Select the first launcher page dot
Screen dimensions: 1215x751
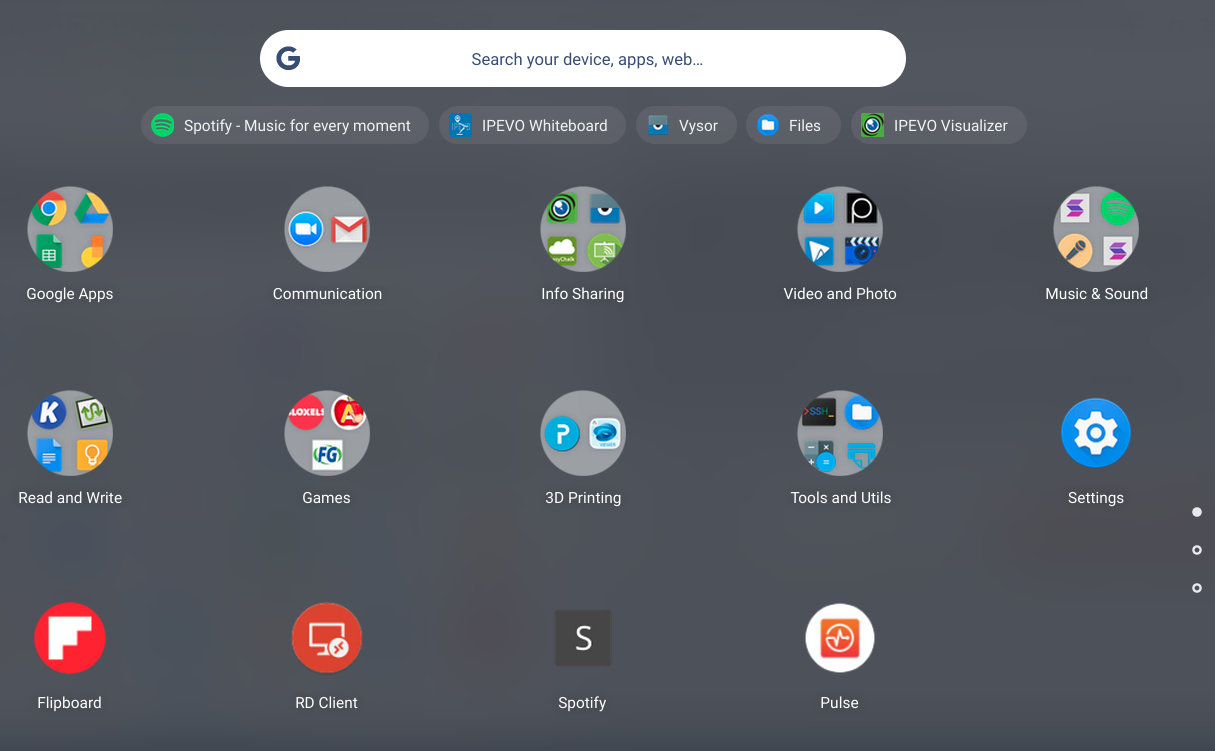(1197, 512)
